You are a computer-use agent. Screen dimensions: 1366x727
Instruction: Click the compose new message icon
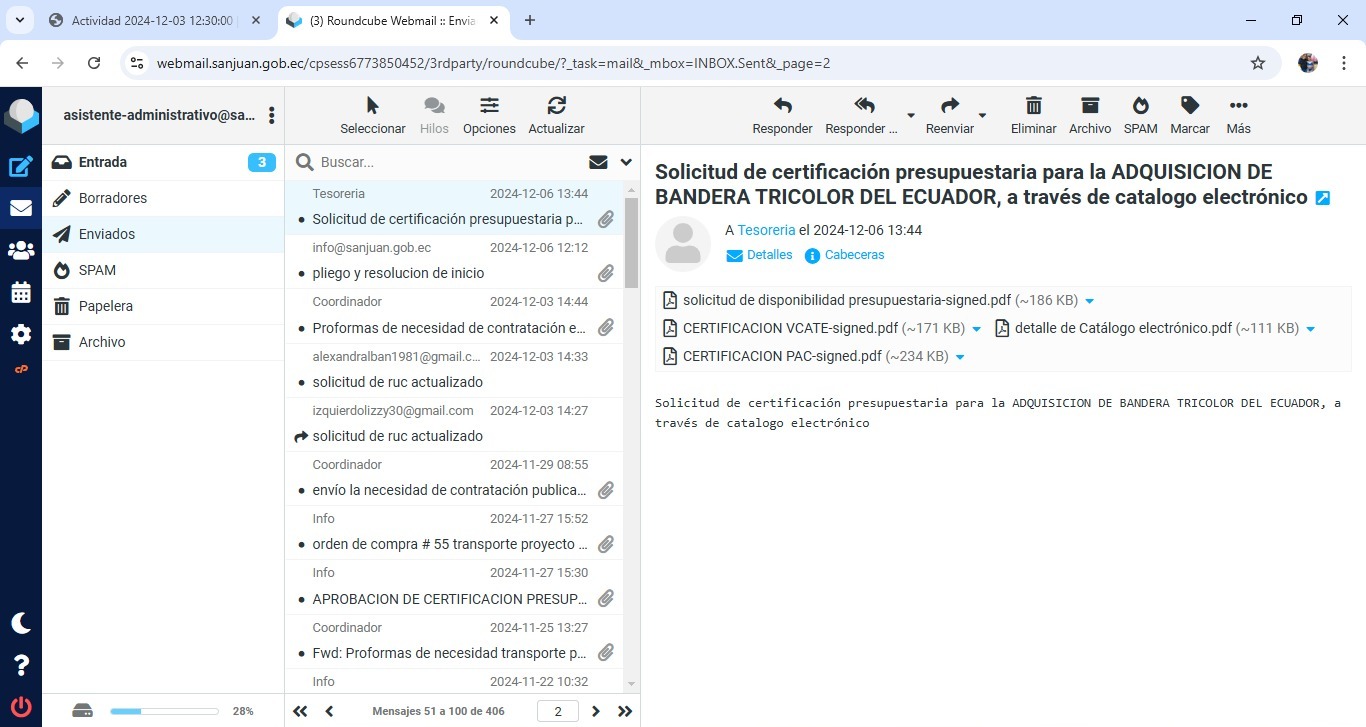[x=20, y=167]
